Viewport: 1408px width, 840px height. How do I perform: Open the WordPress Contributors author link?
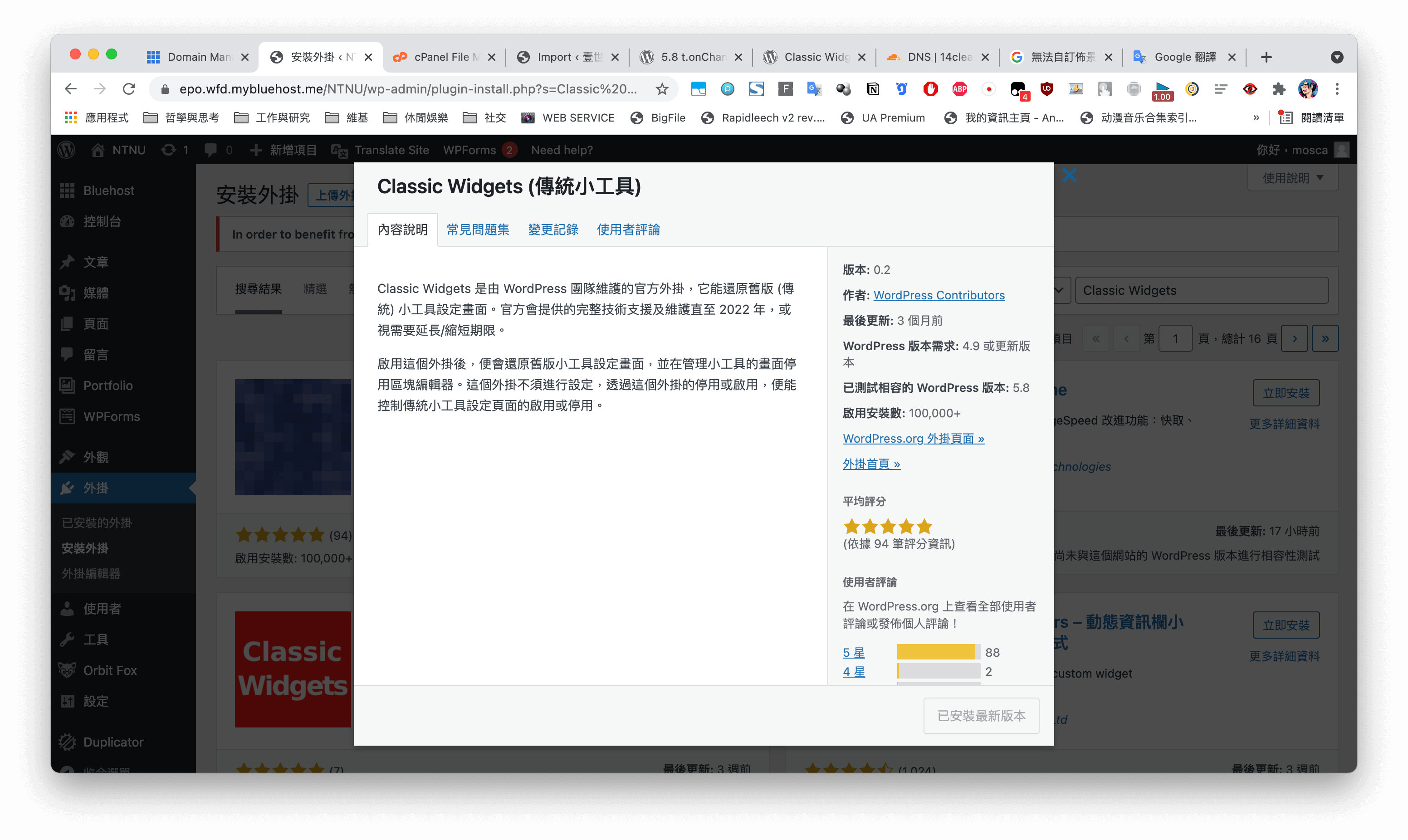(x=939, y=295)
